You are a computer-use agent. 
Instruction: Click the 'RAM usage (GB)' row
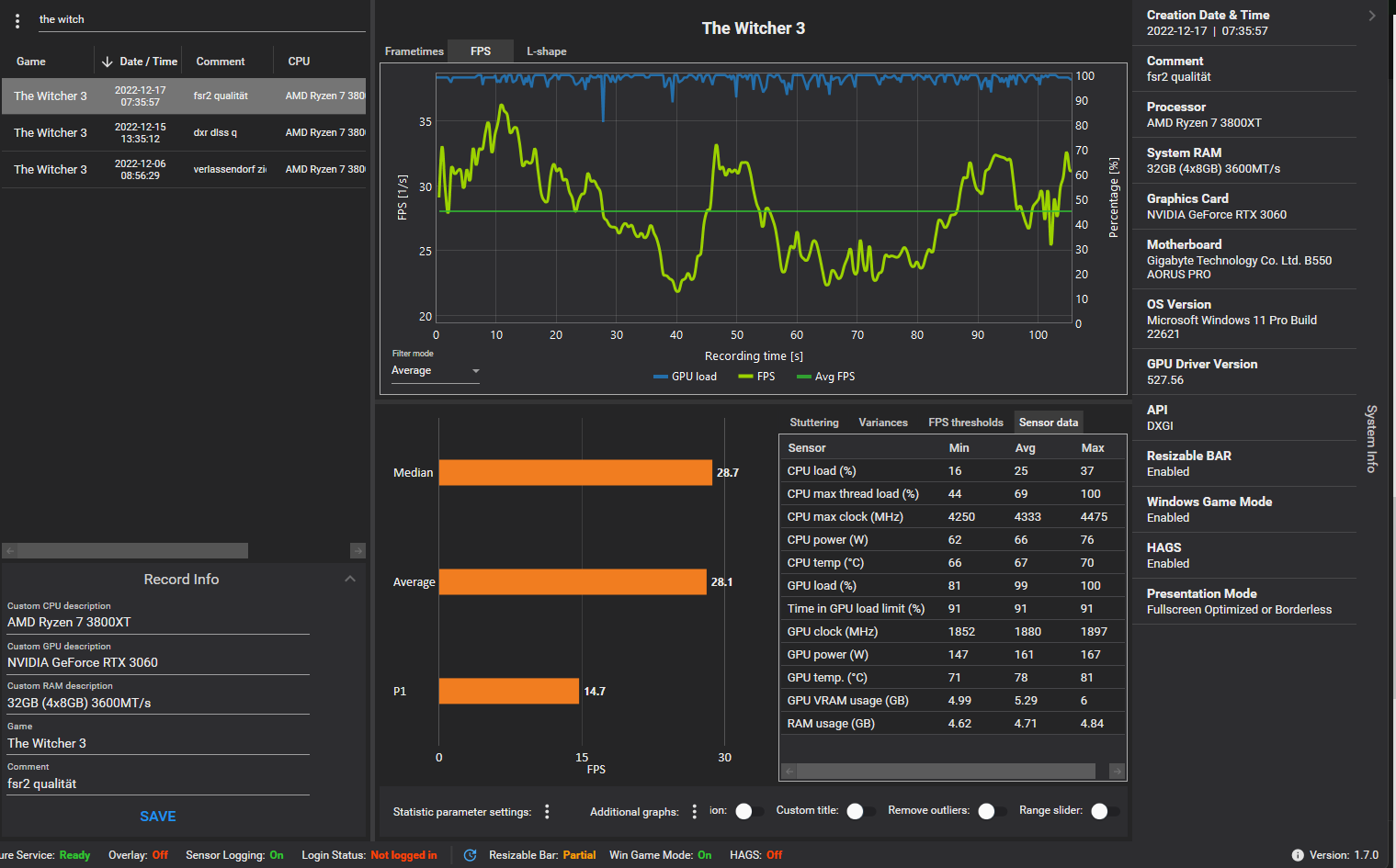(x=953, y=724)
